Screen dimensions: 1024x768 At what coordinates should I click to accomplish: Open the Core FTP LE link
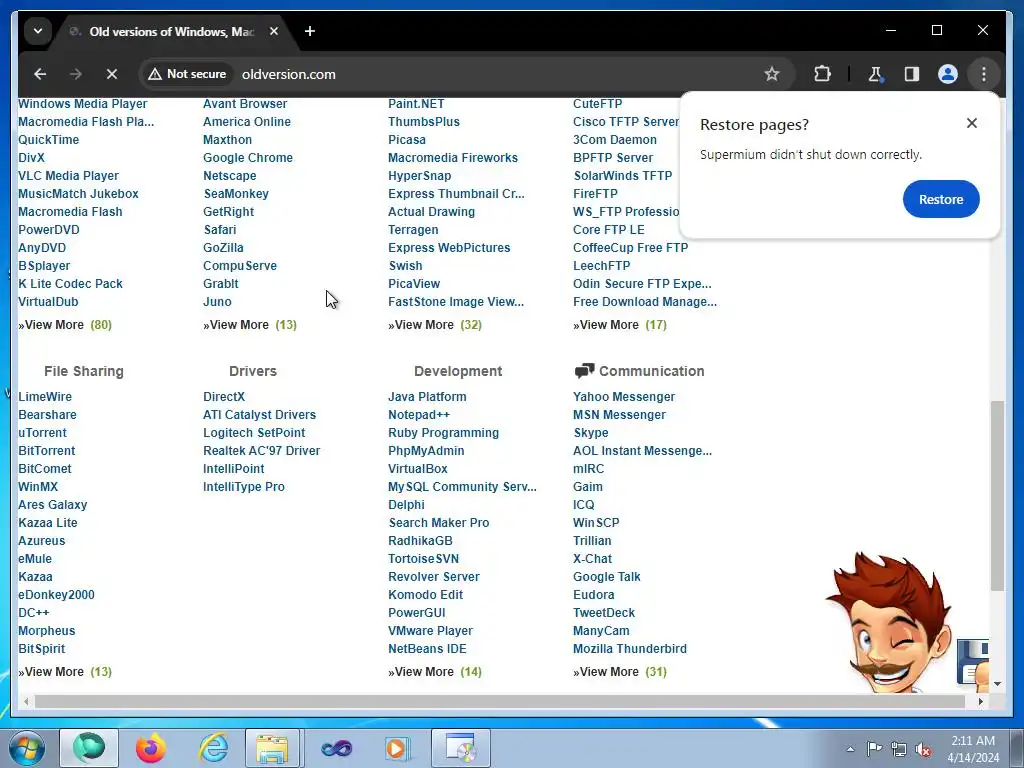[x=609, y=230]
